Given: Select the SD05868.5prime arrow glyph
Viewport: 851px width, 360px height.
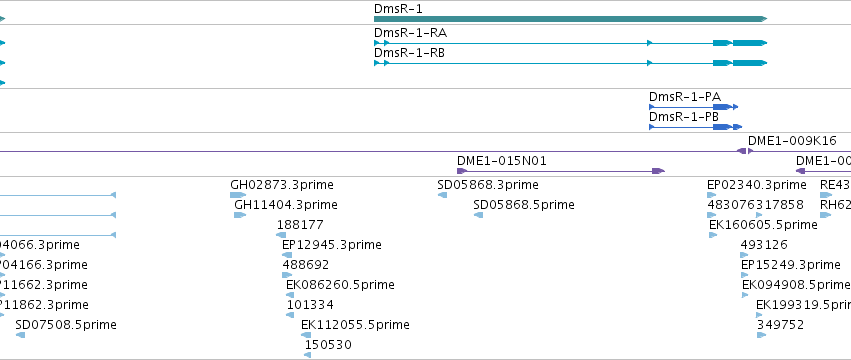Looking at the screenshot, I should point(478,215).
